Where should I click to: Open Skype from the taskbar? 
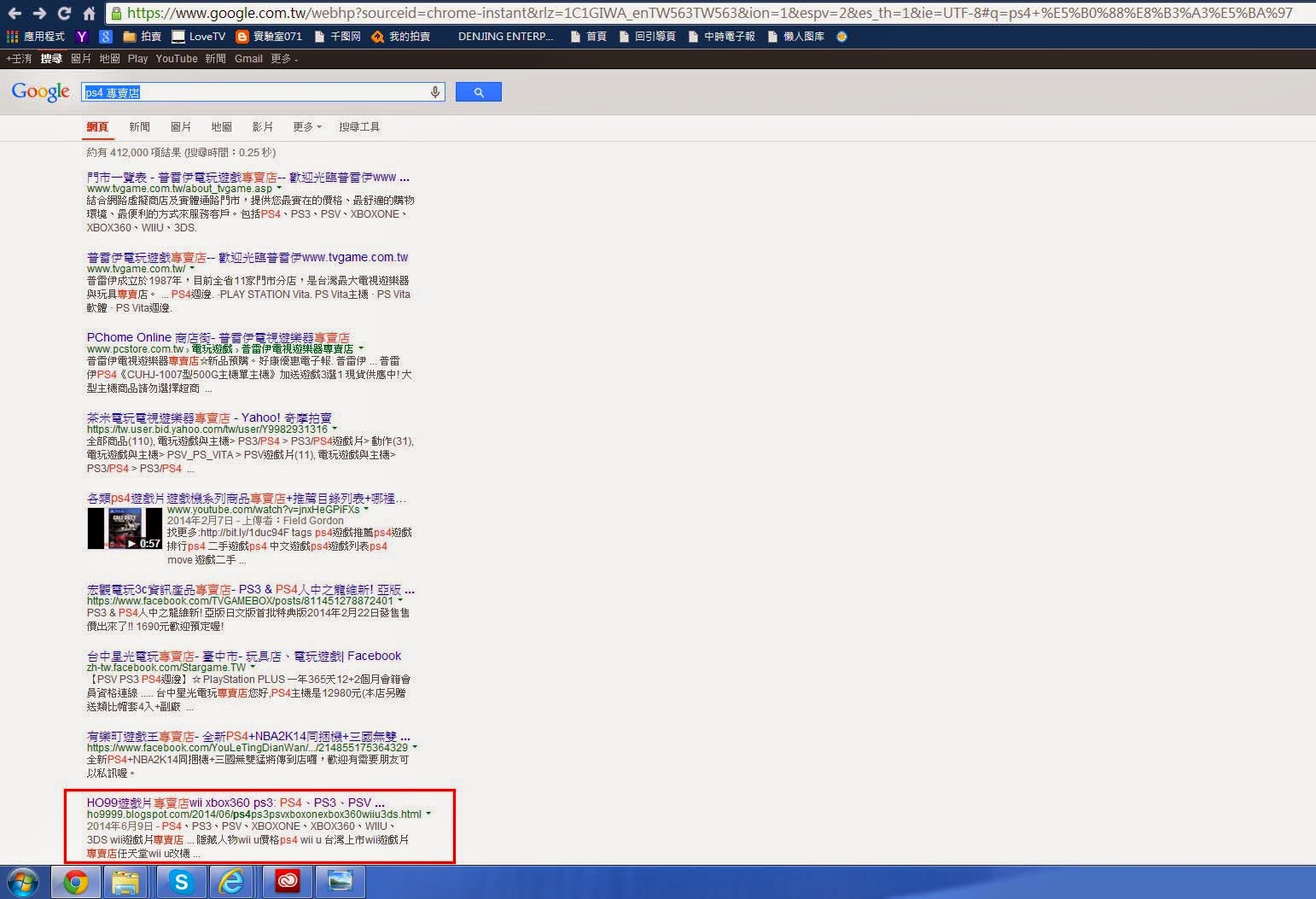(181, 882)
